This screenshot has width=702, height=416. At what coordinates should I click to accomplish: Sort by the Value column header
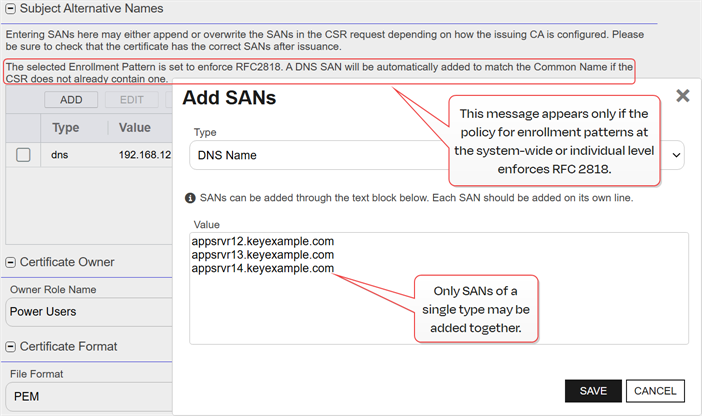click(x=135, y=128)
